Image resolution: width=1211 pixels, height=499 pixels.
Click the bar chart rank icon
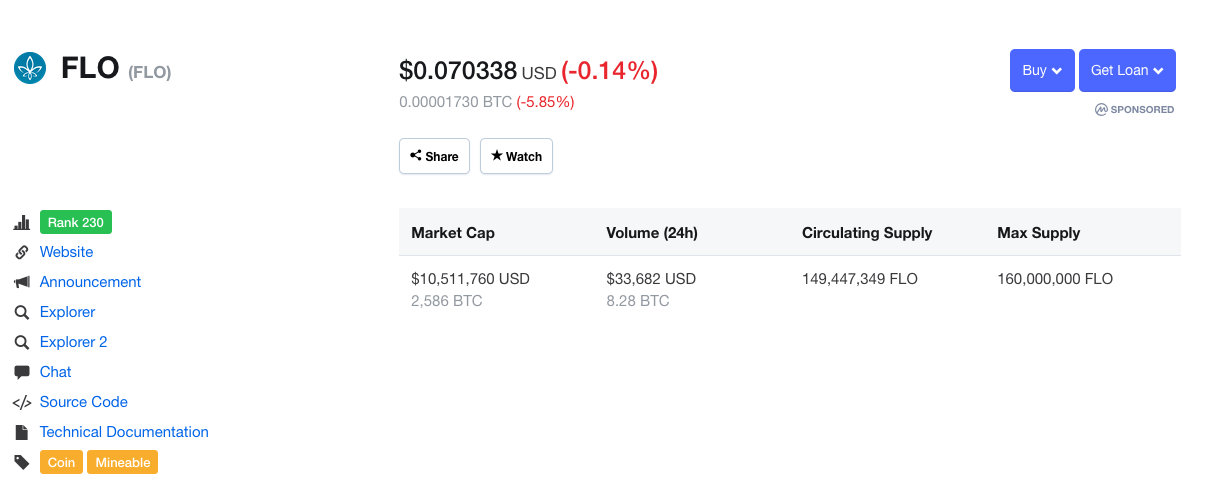[x=21, y=223]
